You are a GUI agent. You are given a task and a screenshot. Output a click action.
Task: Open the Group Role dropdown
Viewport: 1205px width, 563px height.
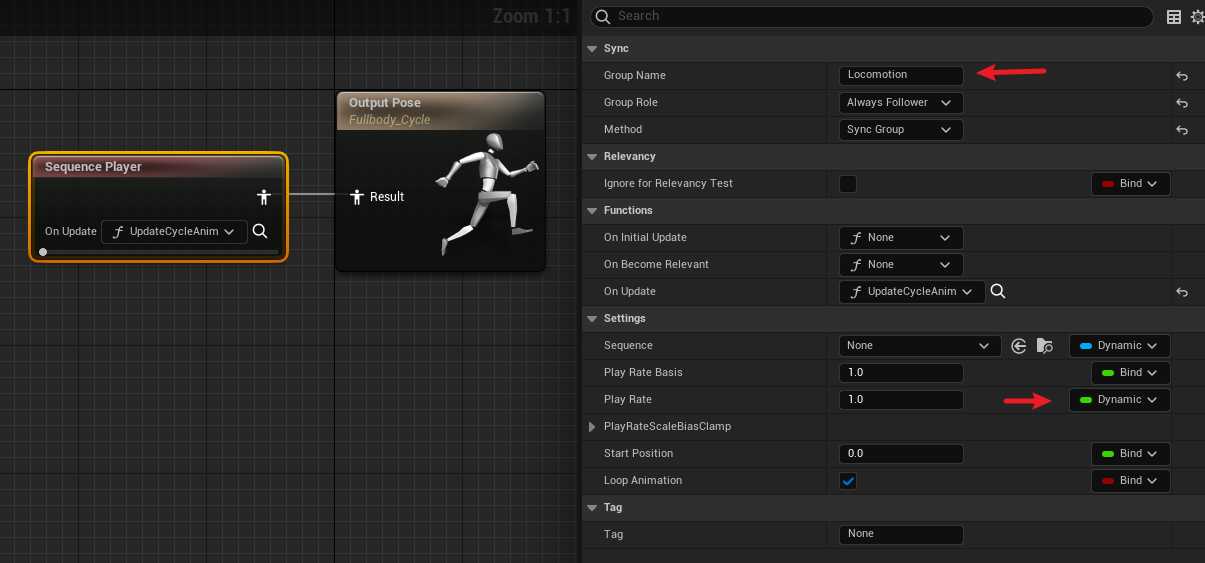(900, 103)
